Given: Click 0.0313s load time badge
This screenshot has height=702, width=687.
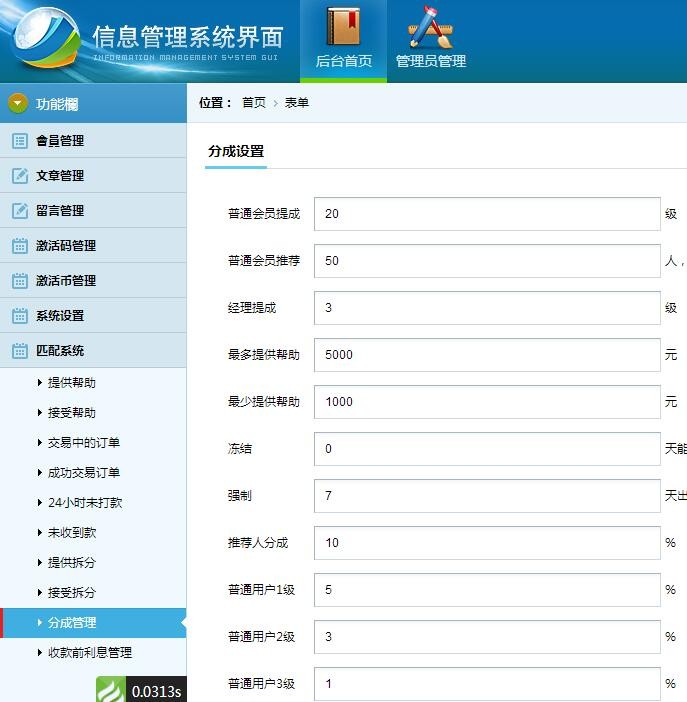Looking at the screenshot, I should (x=156, y=690).
